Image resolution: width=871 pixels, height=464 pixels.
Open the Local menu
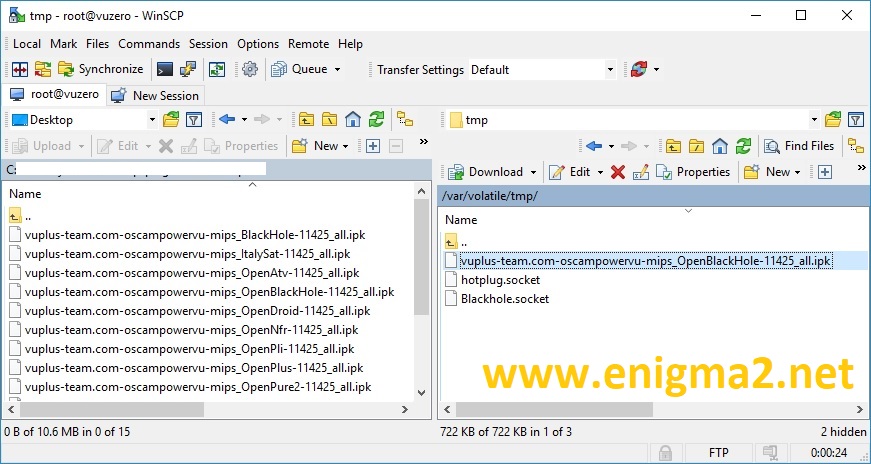[27, 44]
